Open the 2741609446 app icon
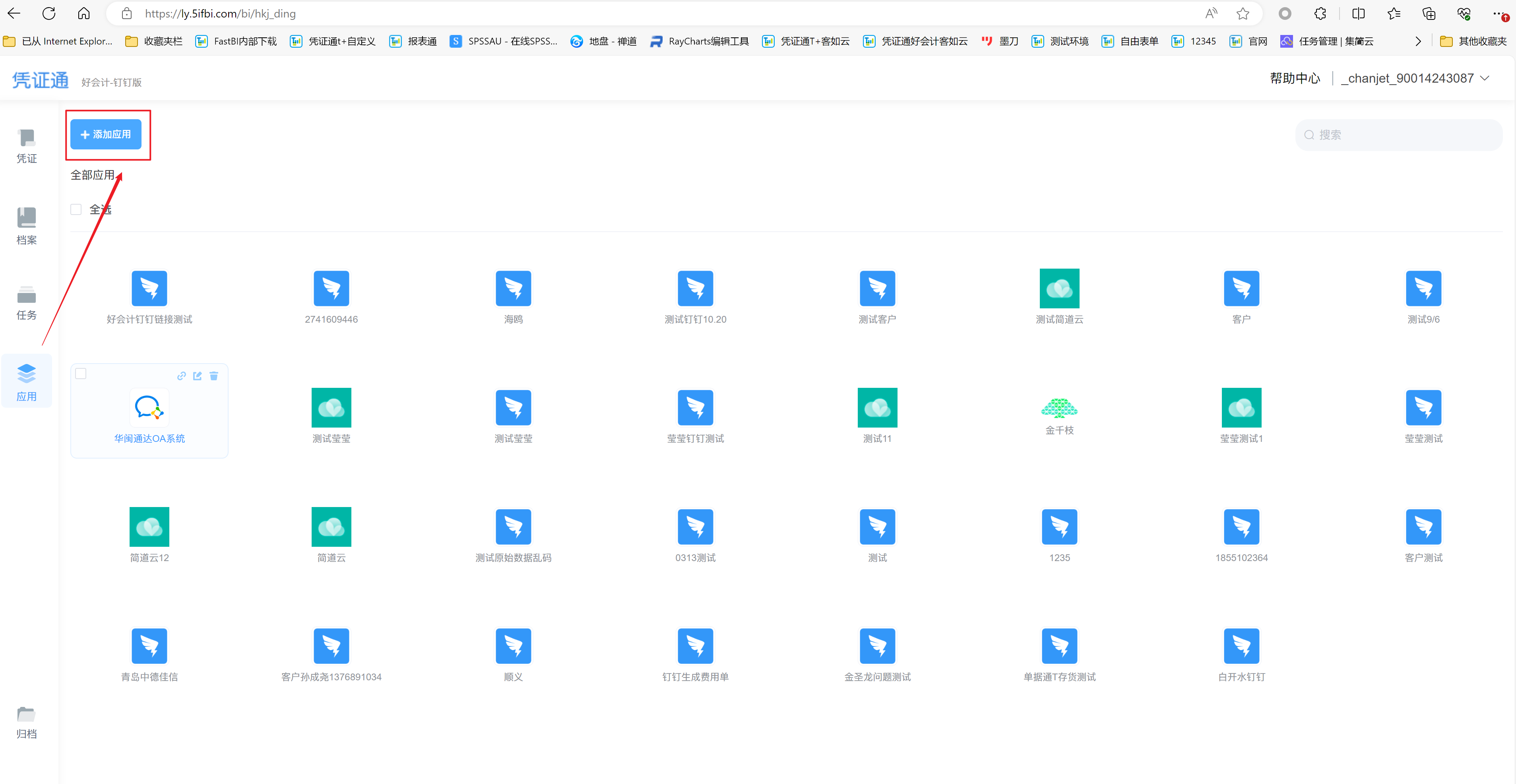1516x784 pixels. 332,288
